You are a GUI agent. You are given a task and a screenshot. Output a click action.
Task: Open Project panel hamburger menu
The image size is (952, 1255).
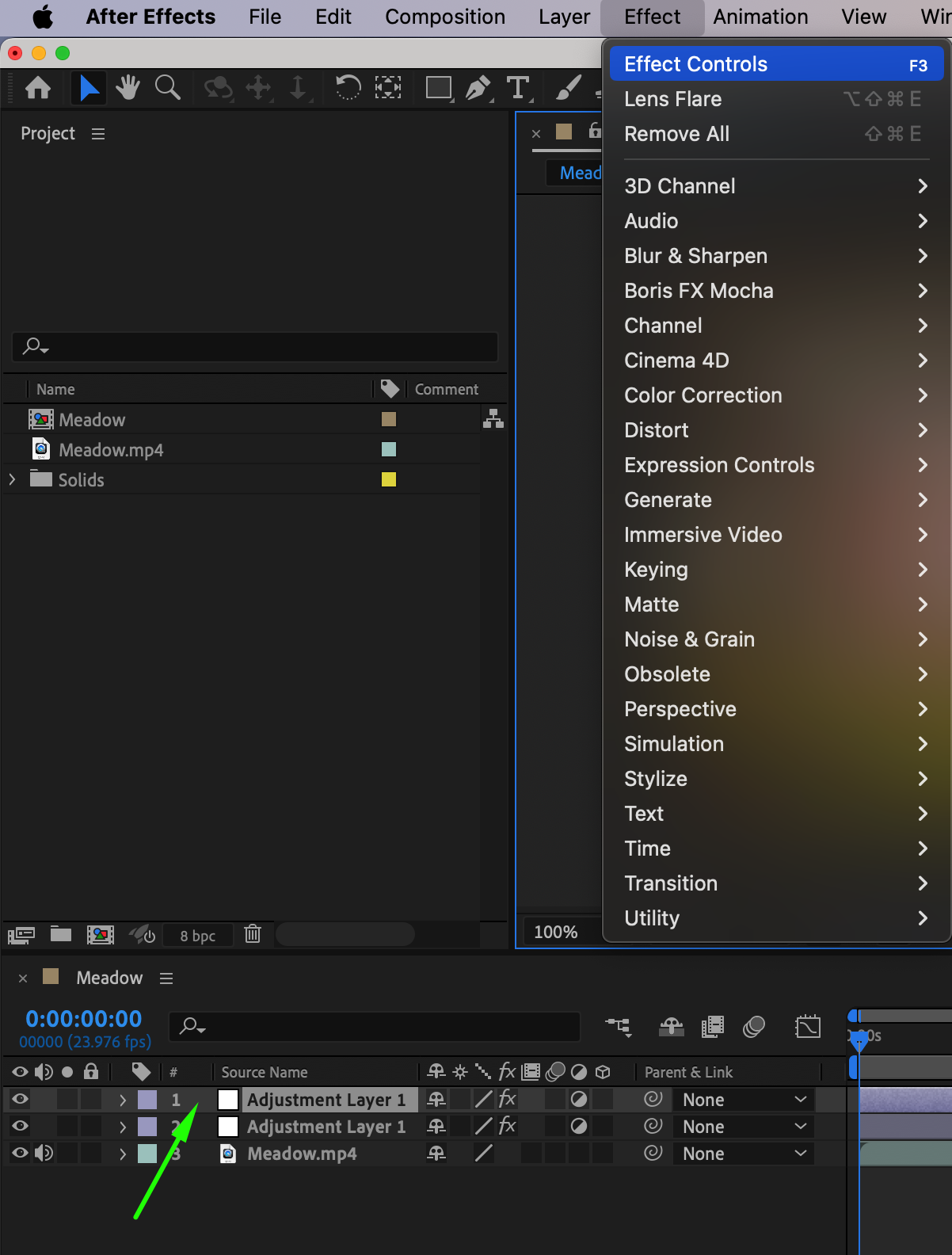tap(98, 134)
